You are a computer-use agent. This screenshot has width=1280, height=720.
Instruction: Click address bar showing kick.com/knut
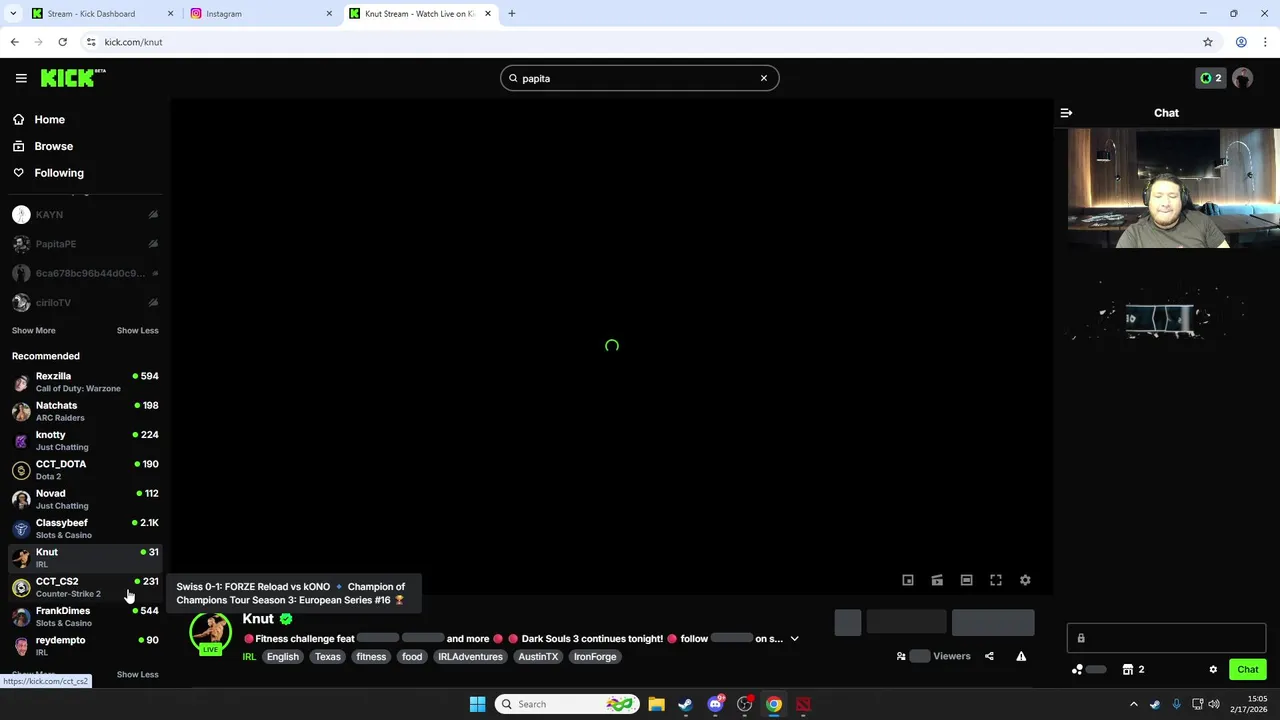click(640, 42)
